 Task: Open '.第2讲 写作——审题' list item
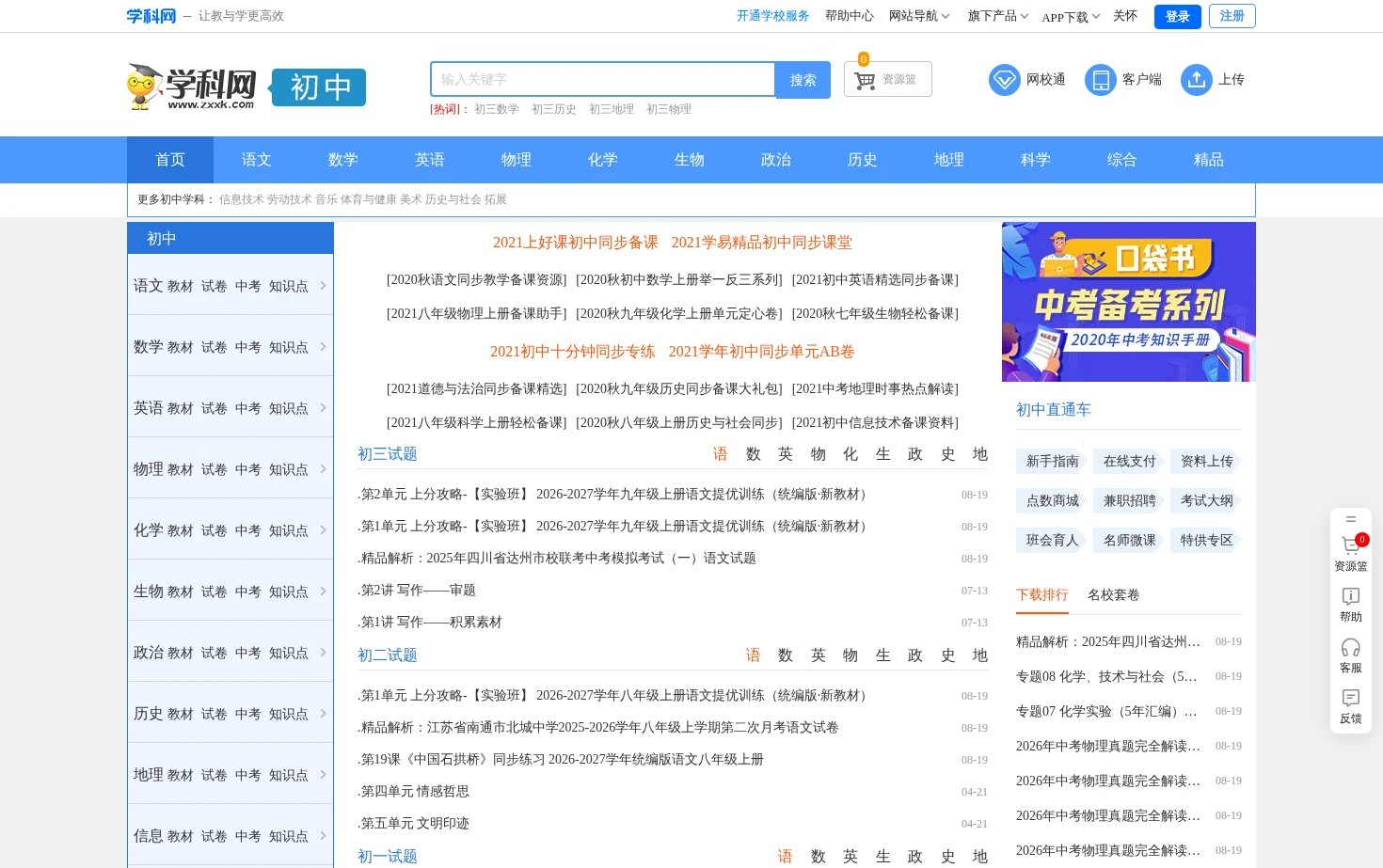tap(417, 591)
